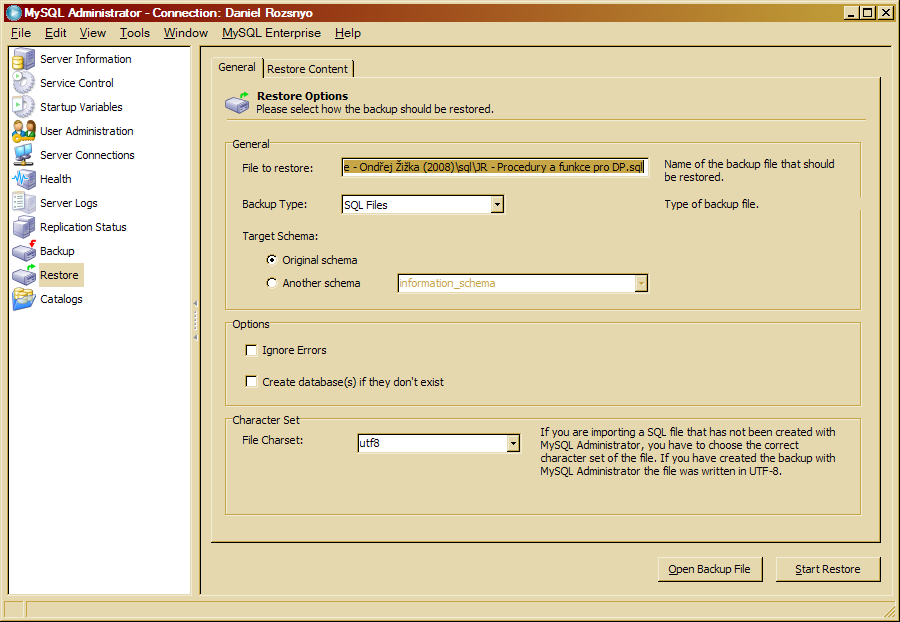Minimize the MySQL Administrator window
The image size is (900, 622).
pos(852,13)
